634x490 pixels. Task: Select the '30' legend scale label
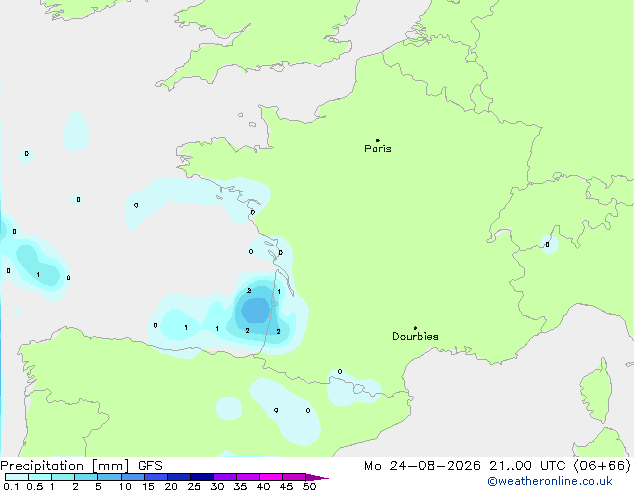(218, 486)
